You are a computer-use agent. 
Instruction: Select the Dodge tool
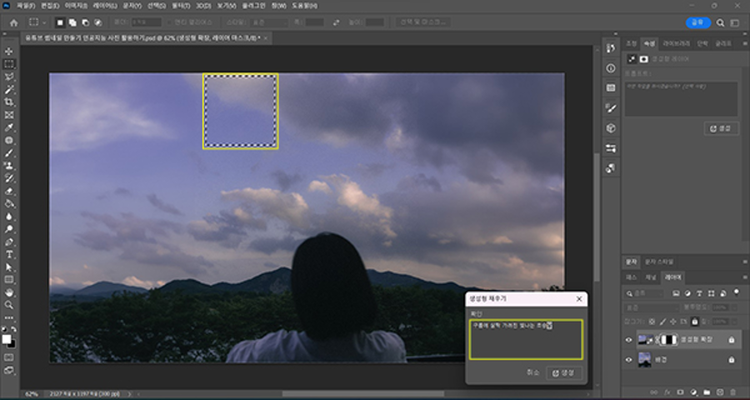(9, 229)
